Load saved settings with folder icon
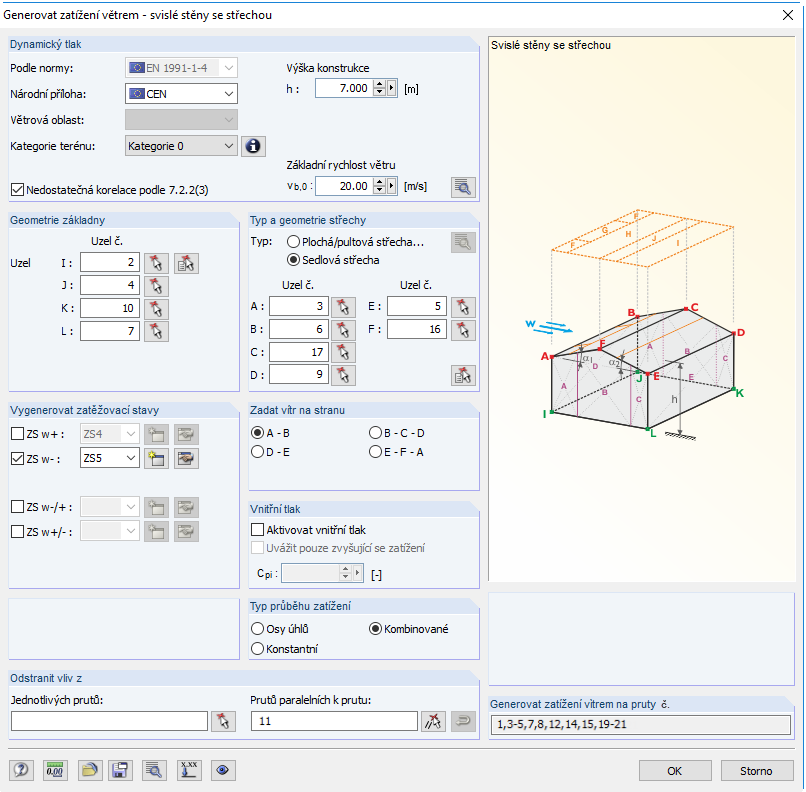The image size is (806, 792). [x=90, y=770]
